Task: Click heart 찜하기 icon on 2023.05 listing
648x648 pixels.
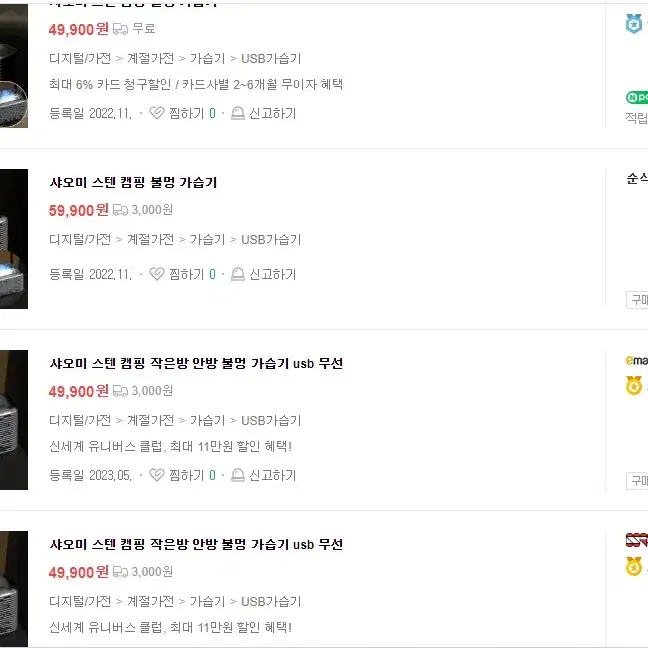Action: [x=157, y=474]
